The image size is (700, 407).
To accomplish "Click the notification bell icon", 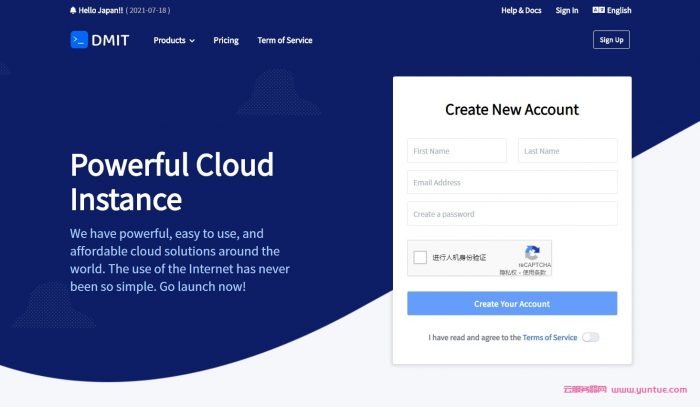I will [x=73, y=11].
